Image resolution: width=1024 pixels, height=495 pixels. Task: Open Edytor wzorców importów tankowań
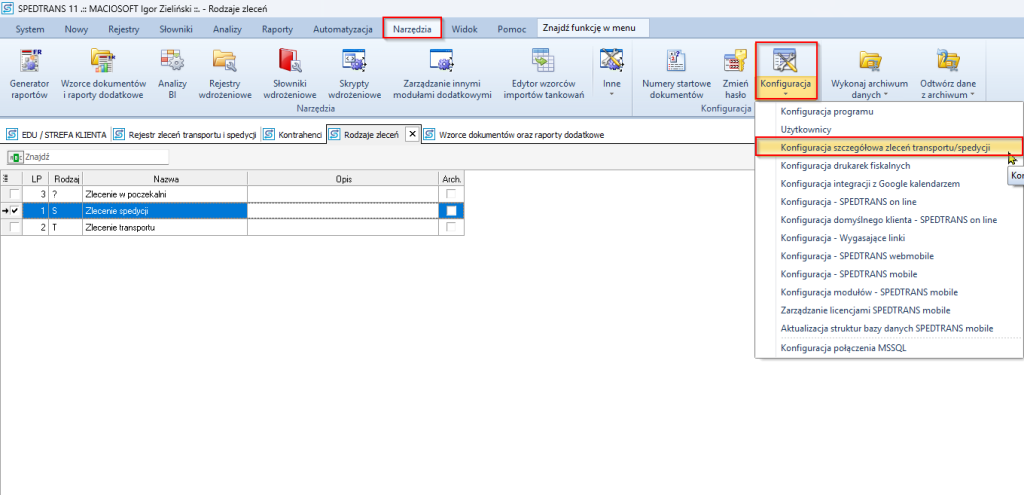(541, 72)
